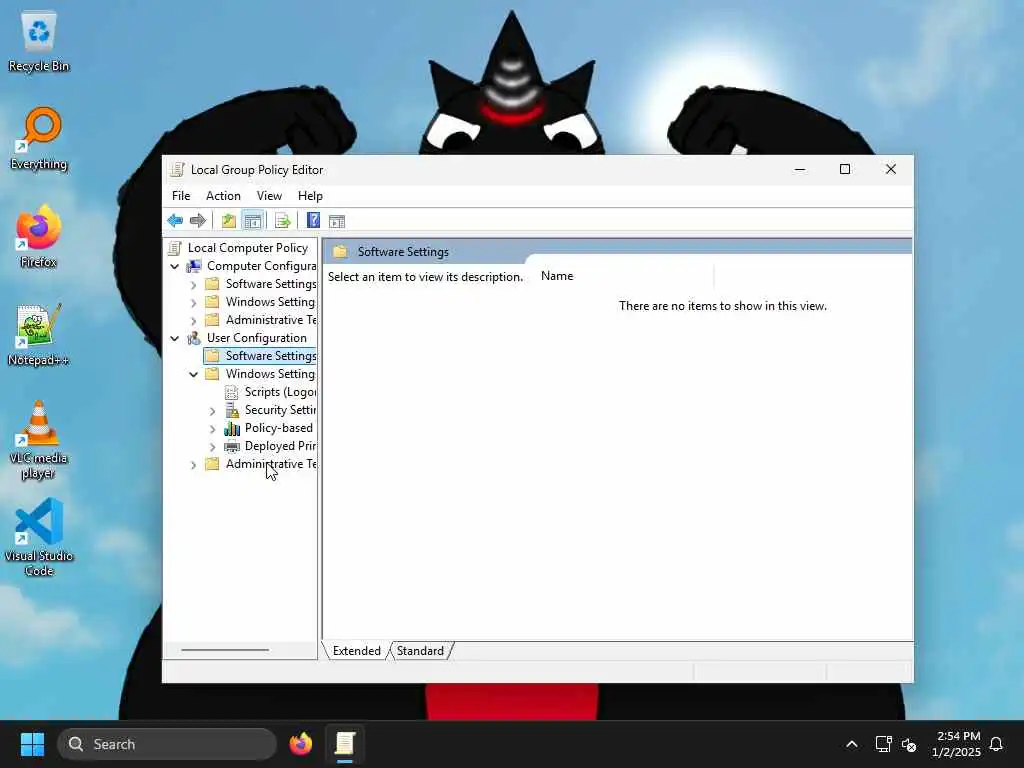Click the Forward arrow toolbar button

point(197,221)
